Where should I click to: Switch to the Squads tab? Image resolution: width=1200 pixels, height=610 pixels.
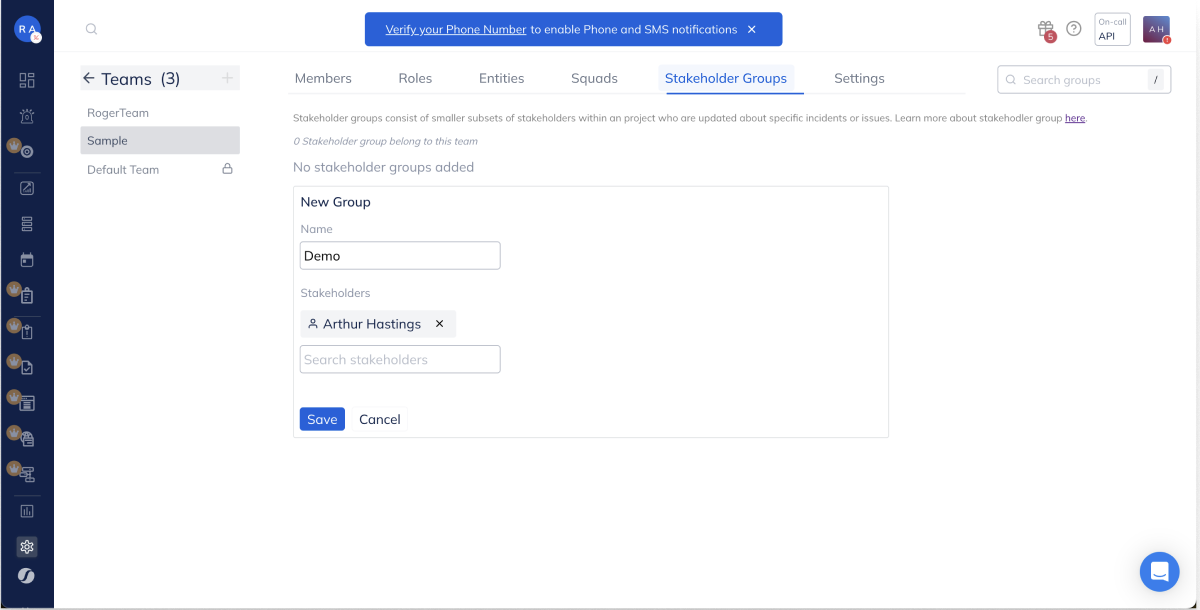(x=594, y=78)
